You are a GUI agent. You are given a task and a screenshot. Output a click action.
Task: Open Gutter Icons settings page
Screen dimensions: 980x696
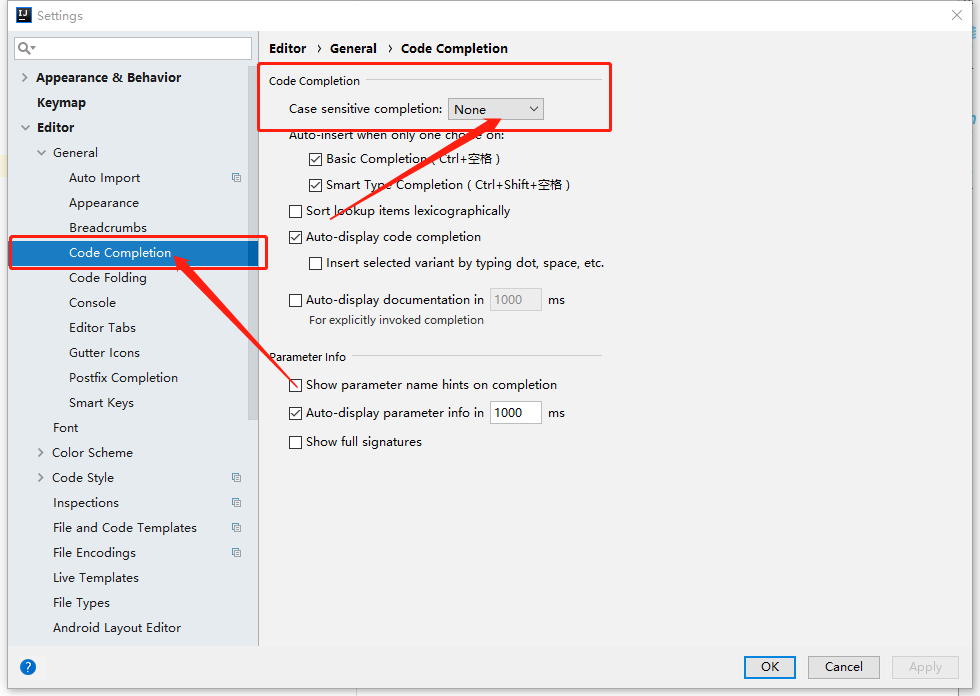click(x=104, y=352)
